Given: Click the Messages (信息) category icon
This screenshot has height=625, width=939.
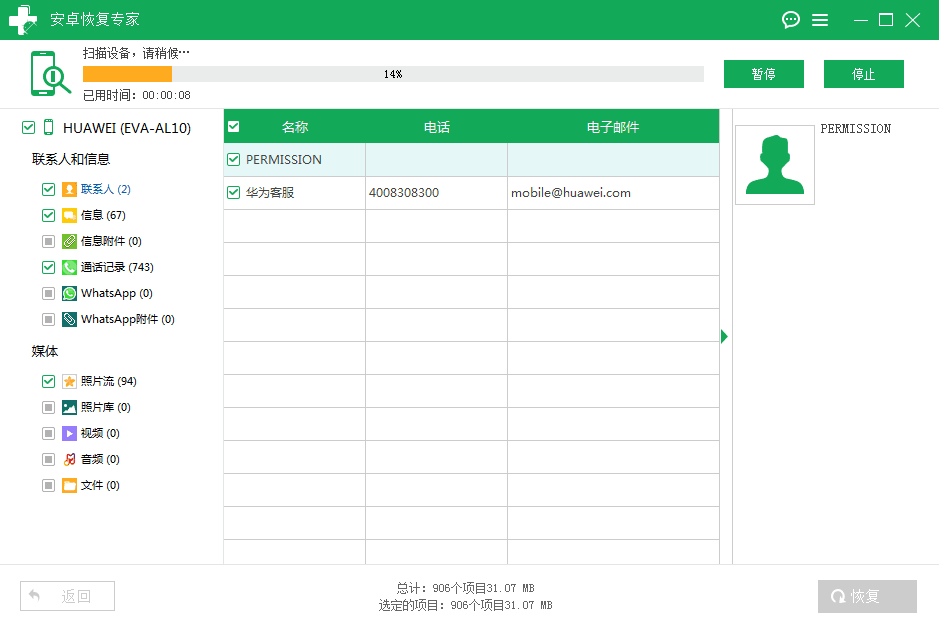Looking at the screenshot, I should pyautogui.click(x=69, y=215).
